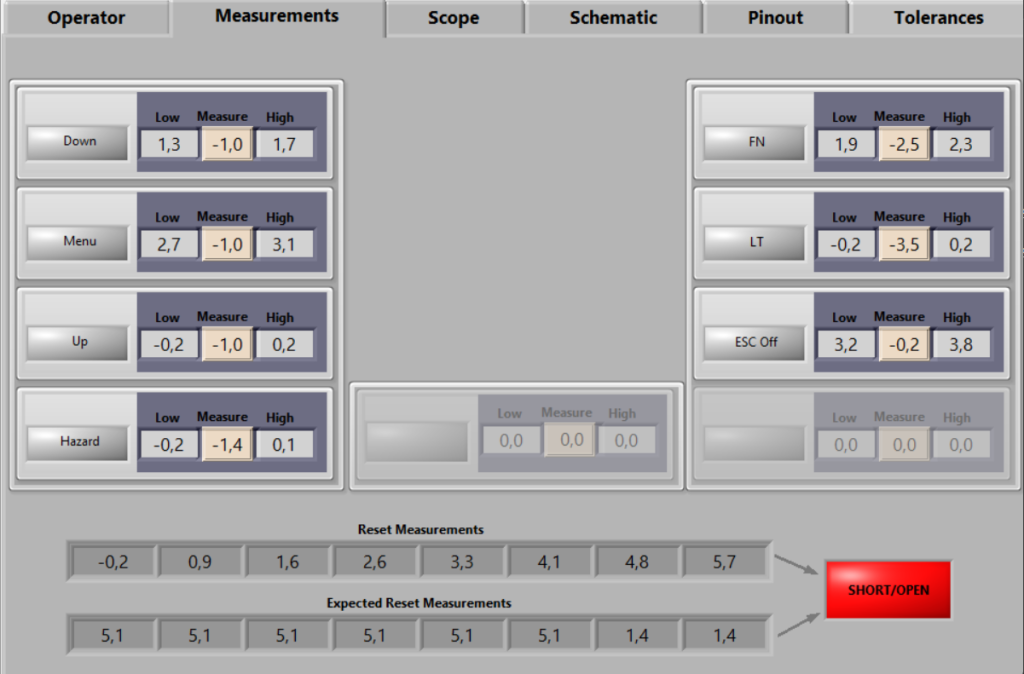Click the LT row Measure value
Image resolution: width=1024 pixels, height=674 pixels.
click(x=904, y=244)
